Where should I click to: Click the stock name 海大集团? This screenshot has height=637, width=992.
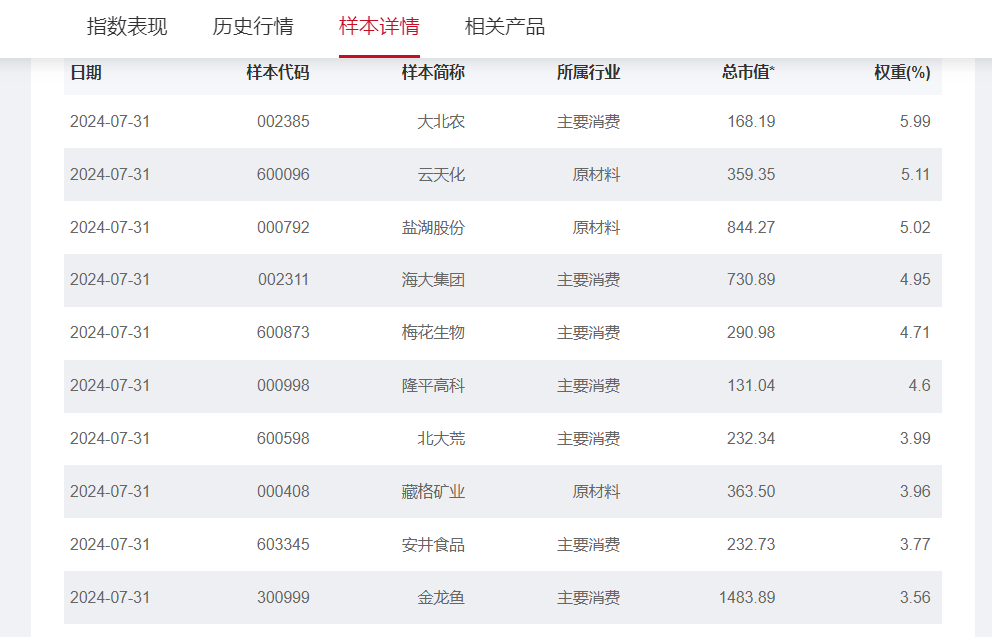[433, 280]
